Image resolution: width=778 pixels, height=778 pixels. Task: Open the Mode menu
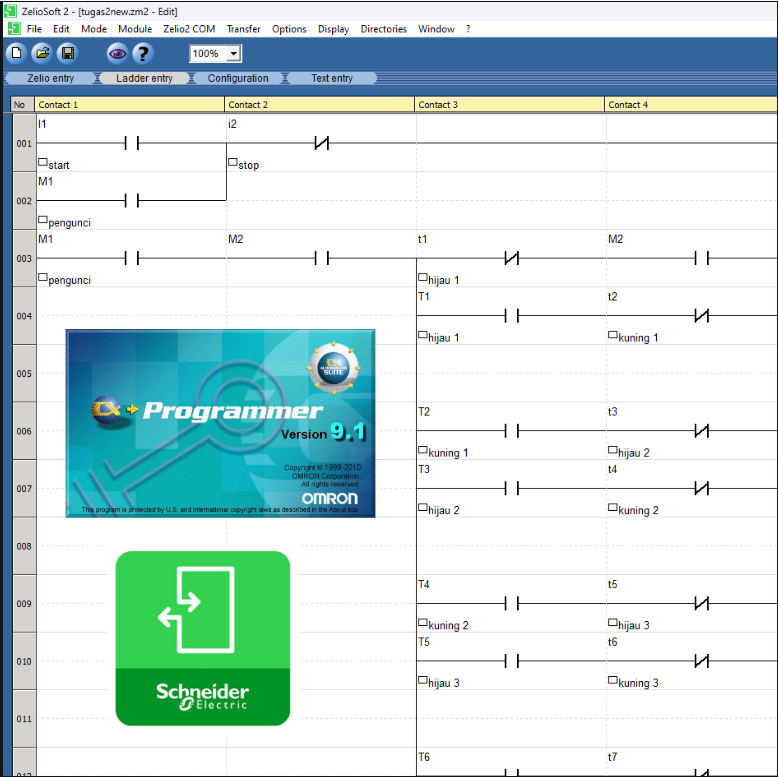pos(94,29)
